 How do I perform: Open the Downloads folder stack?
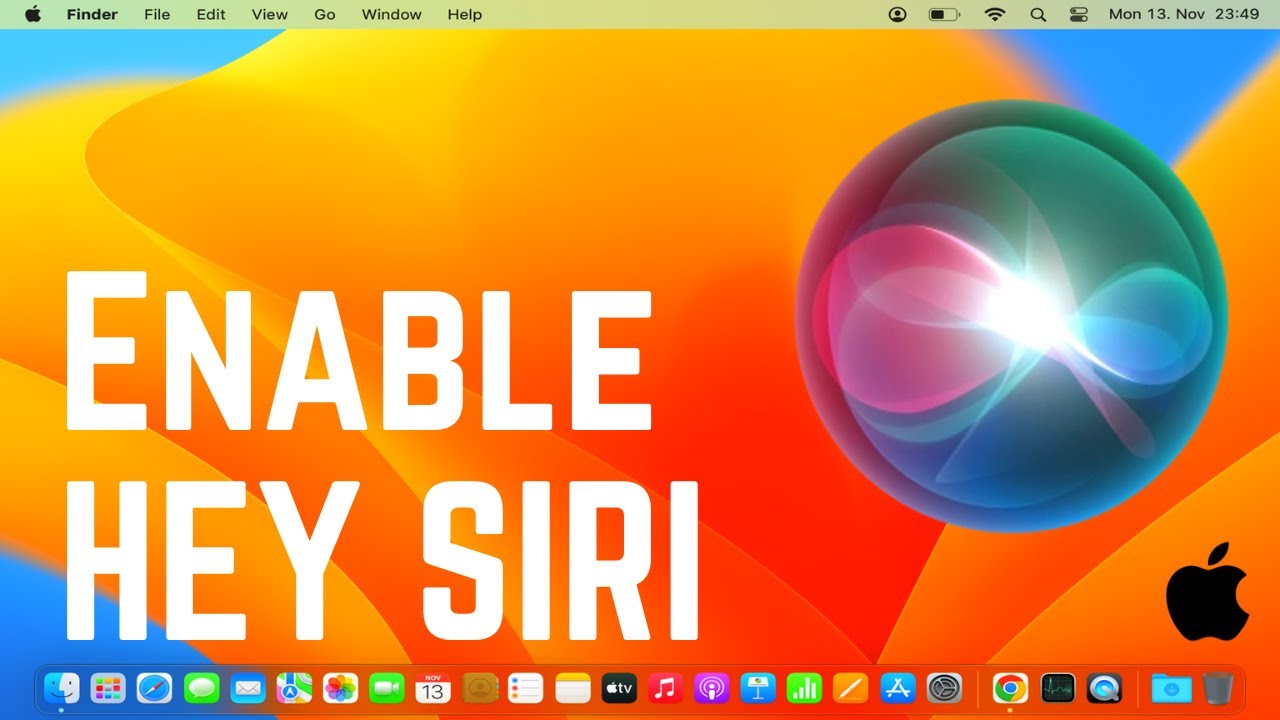click(1171, 688)
